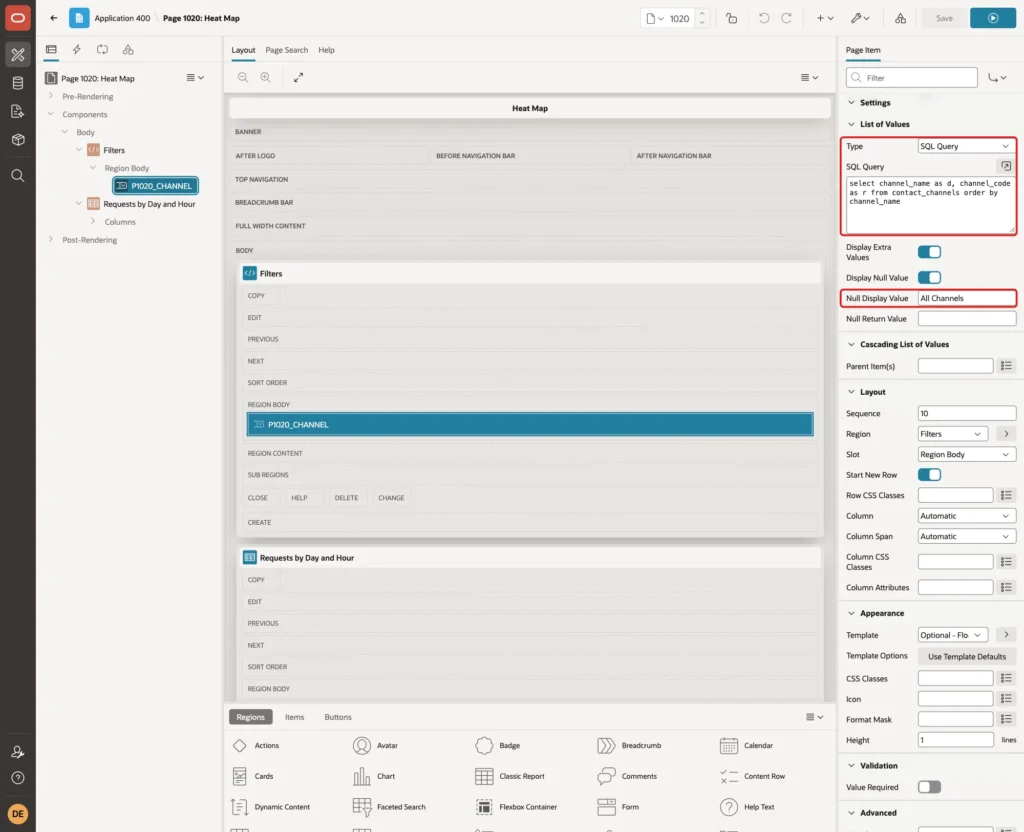This screenshot has width=1024, height=832.
Task: Click the page lock icon
Action: 731,18
